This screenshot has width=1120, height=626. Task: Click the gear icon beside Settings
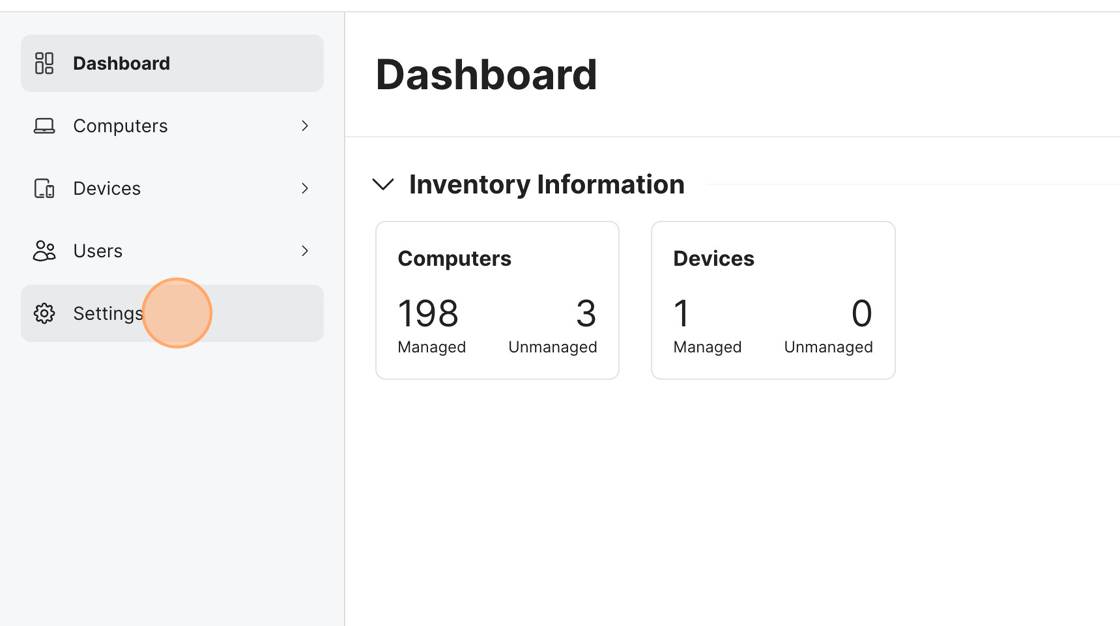point(44,313)
